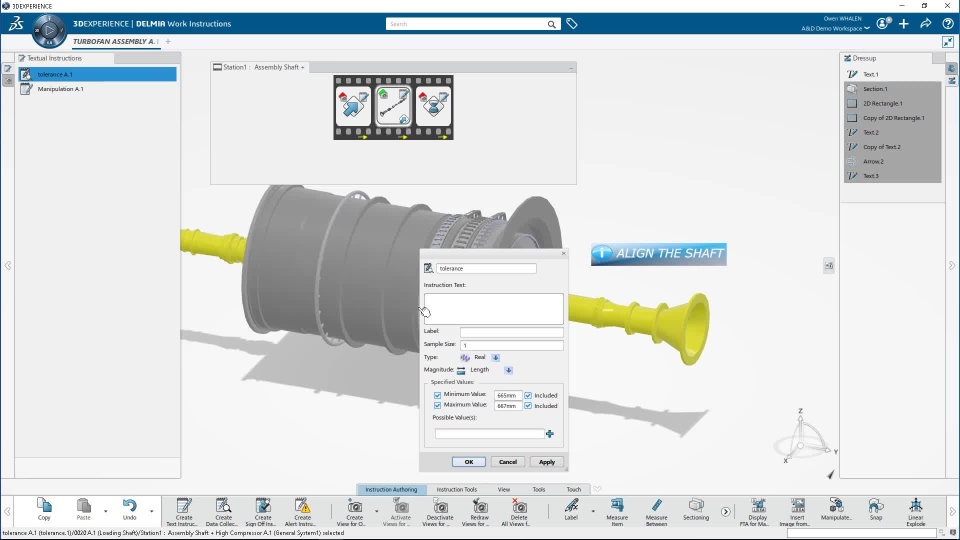Open the share arrow icon in header
This screenshot has height=540, width=960.
click(926, 23)
